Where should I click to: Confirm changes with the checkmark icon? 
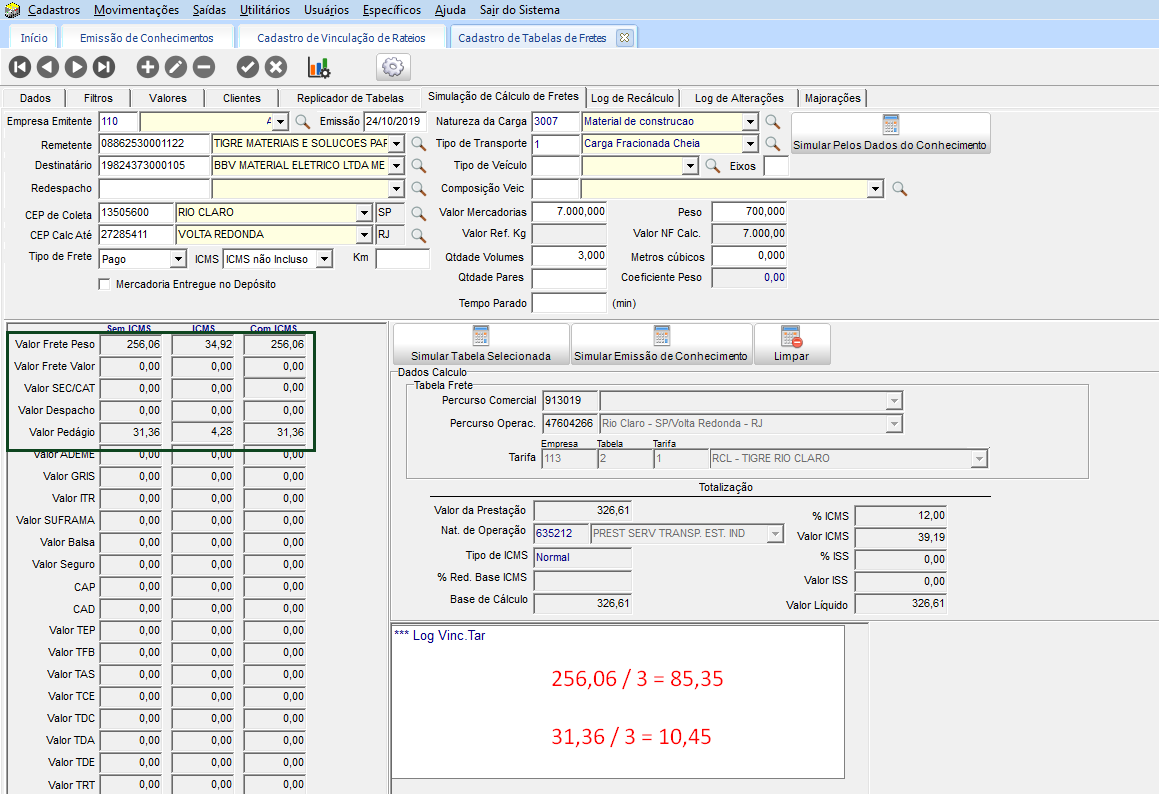(248, 67)
